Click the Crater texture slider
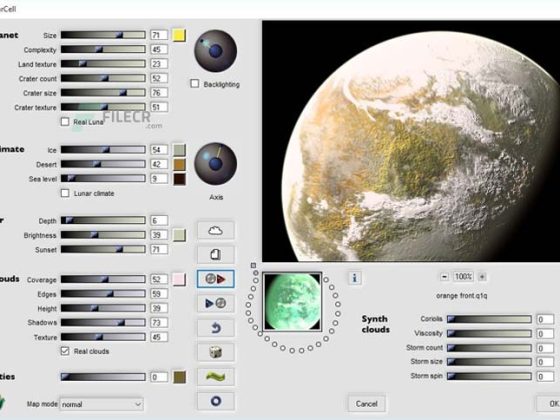This screenshot has width=560, height=420. click(103, 107)
